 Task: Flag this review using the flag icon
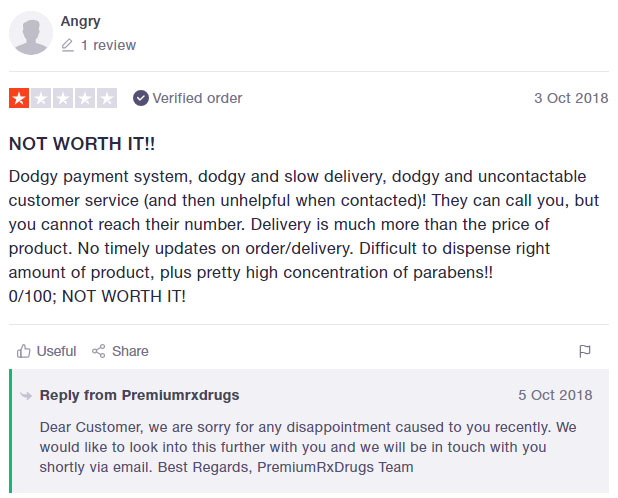point(585,351)
